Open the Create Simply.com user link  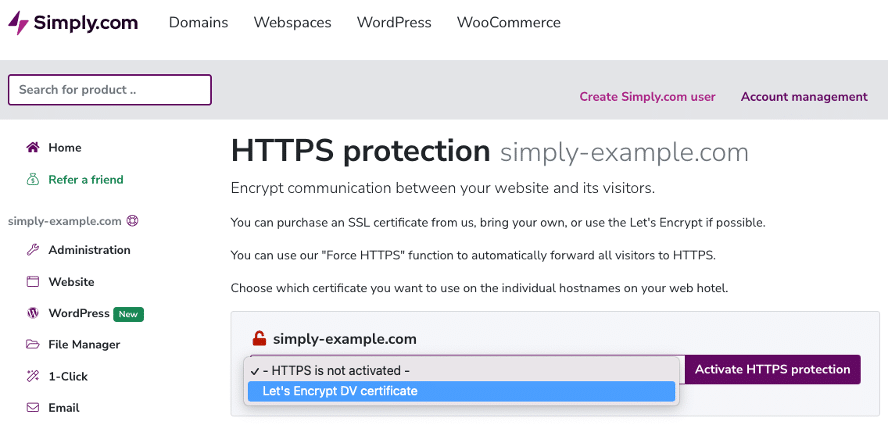pos(647,97)
